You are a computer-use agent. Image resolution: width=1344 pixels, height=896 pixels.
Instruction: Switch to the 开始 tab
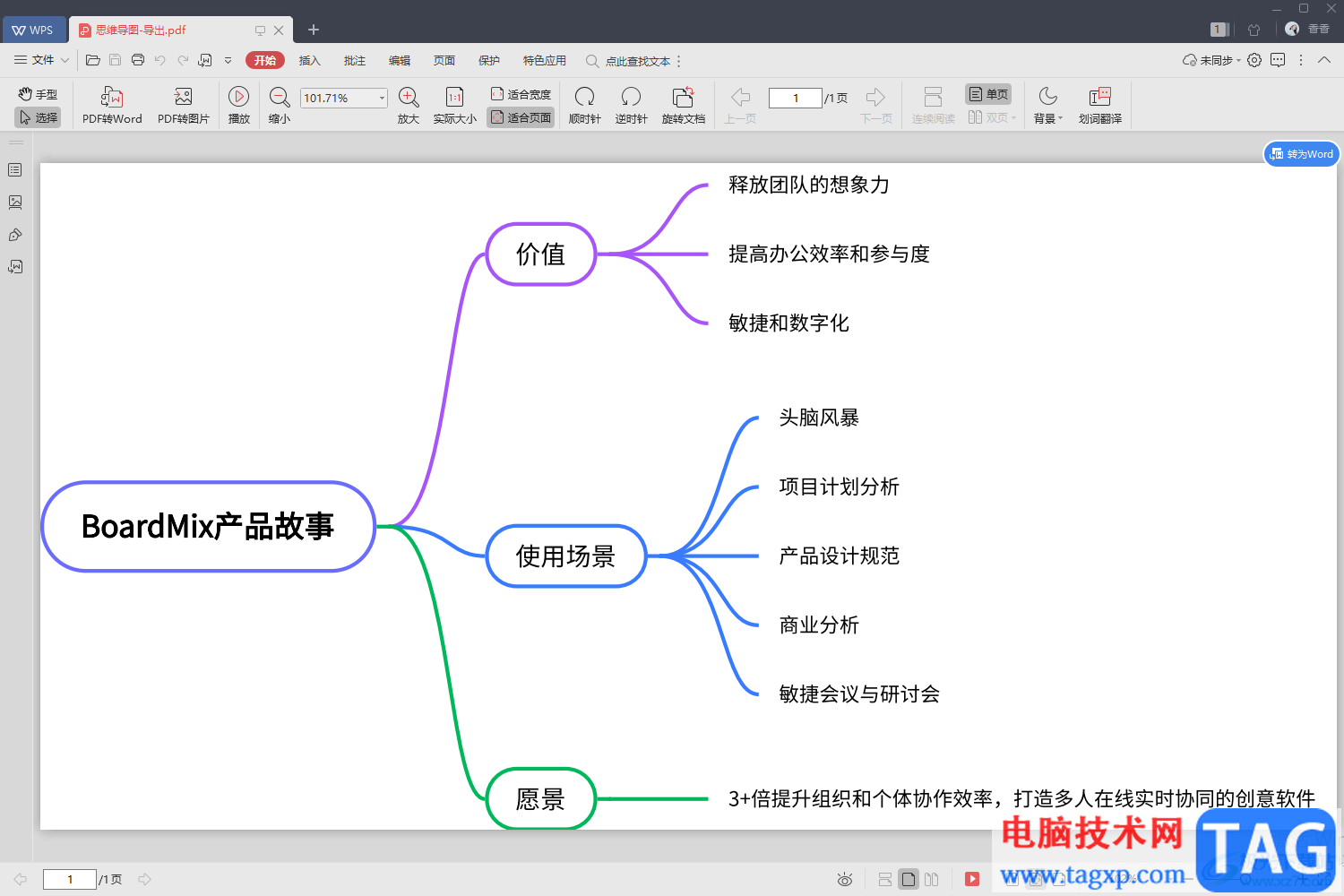264,60
